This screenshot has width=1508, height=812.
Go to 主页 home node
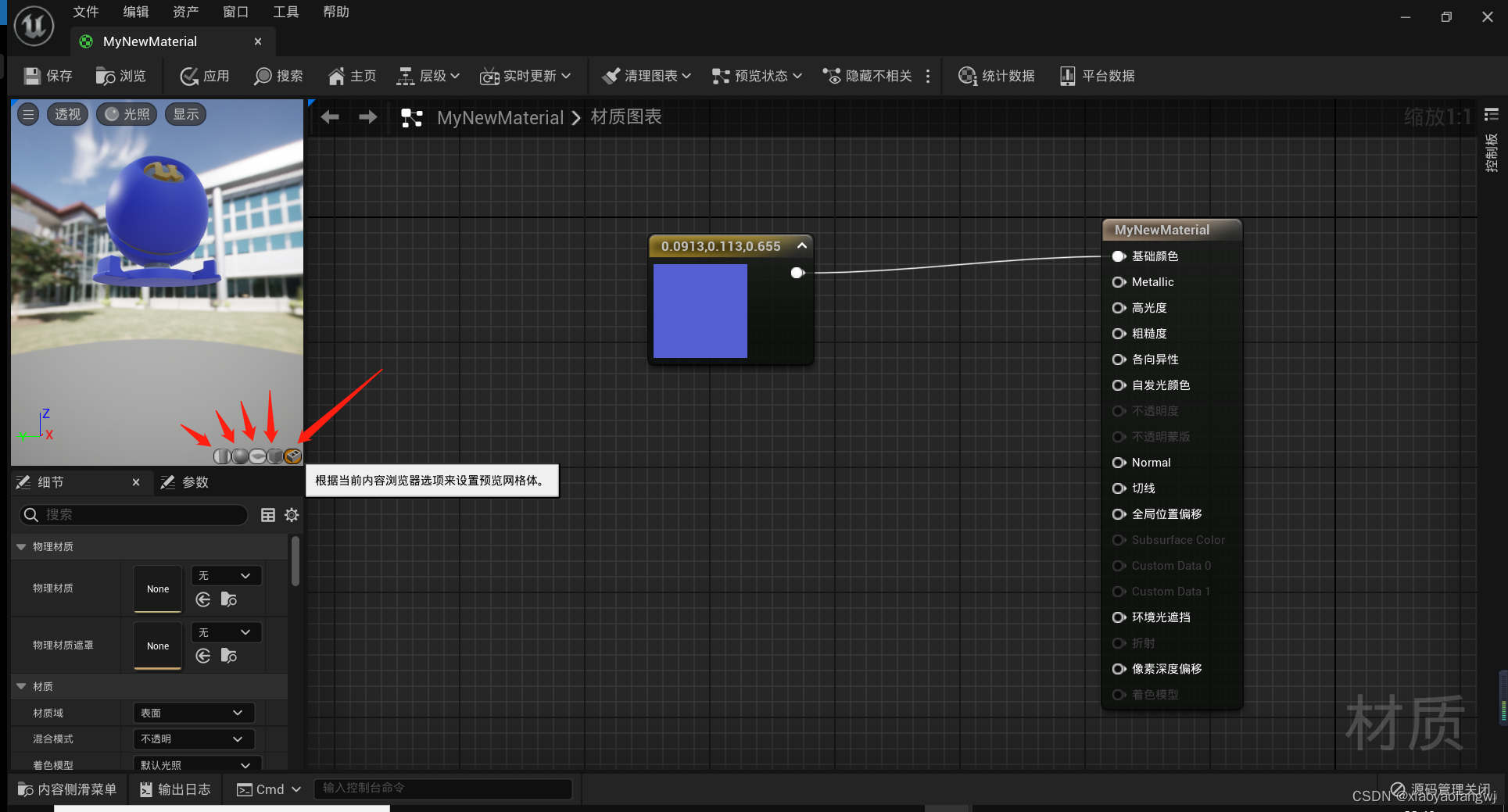click(352, 76)
